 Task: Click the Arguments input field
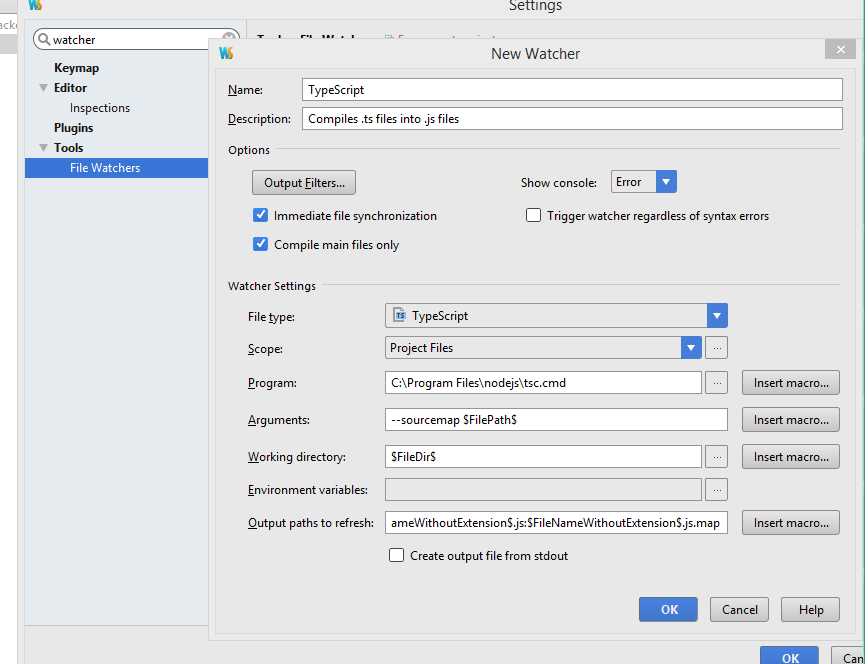point(556,420)
